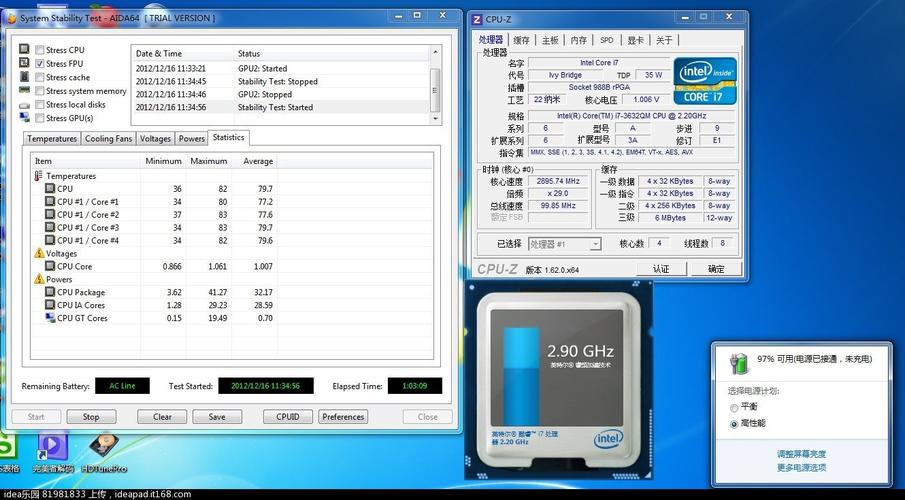Click the Intel Core i7 logo badge
This screenshot has height=500, width=905.
[705, 80]
